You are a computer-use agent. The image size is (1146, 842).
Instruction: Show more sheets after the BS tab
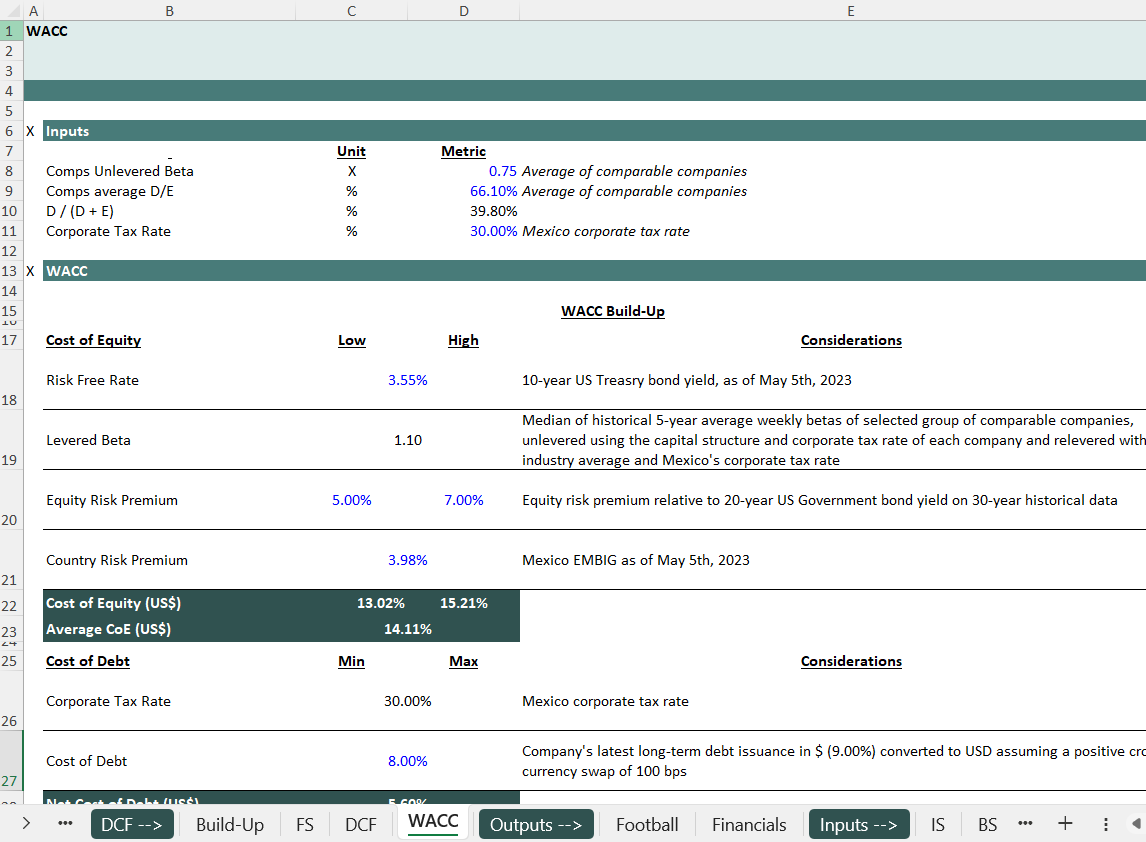pyautogui.click(x=1025, y=824)
